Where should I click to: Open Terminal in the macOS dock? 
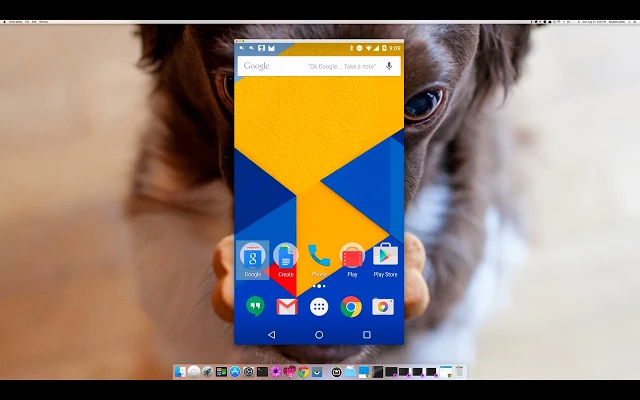262,372
